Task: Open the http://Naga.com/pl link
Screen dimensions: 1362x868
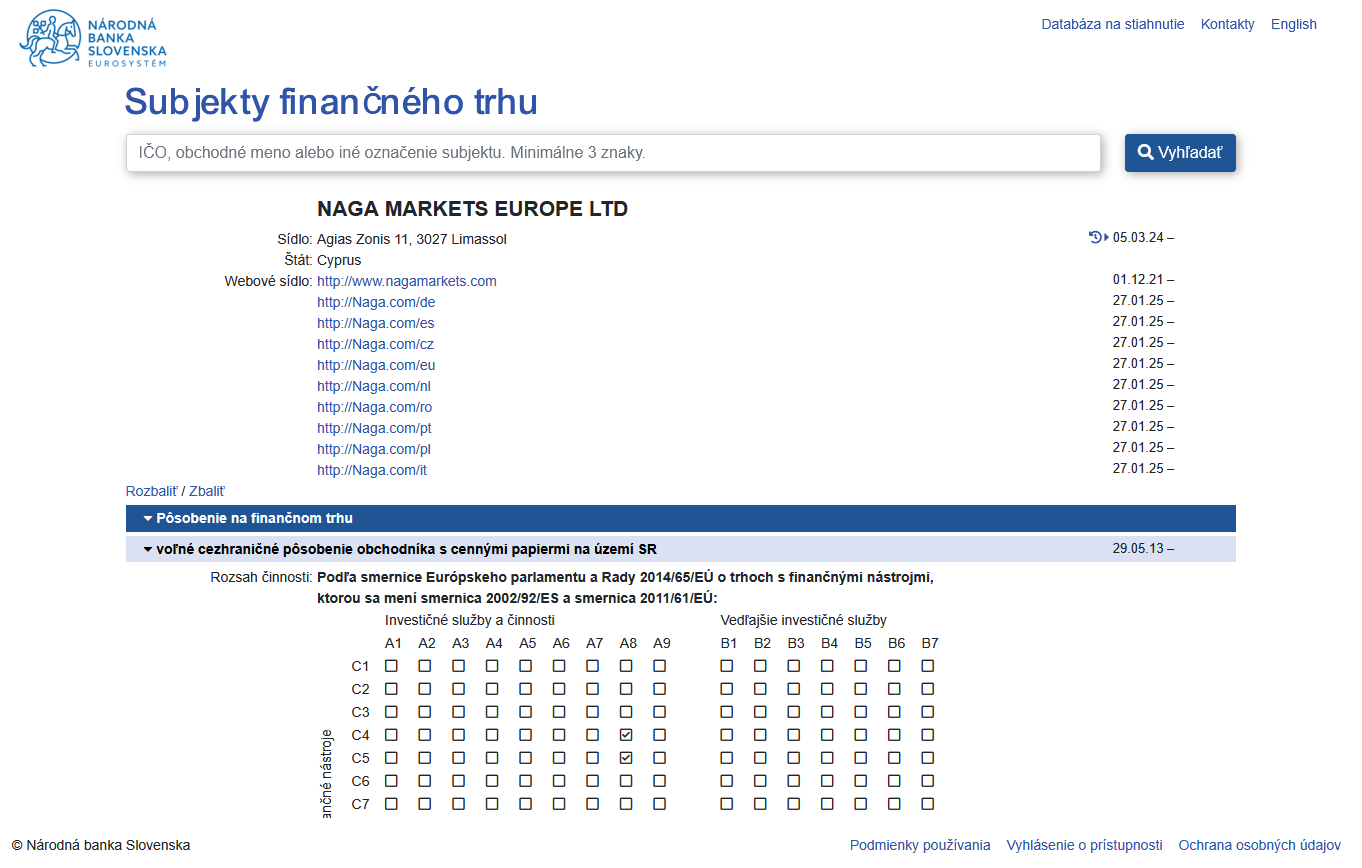Action: (374, 449)
